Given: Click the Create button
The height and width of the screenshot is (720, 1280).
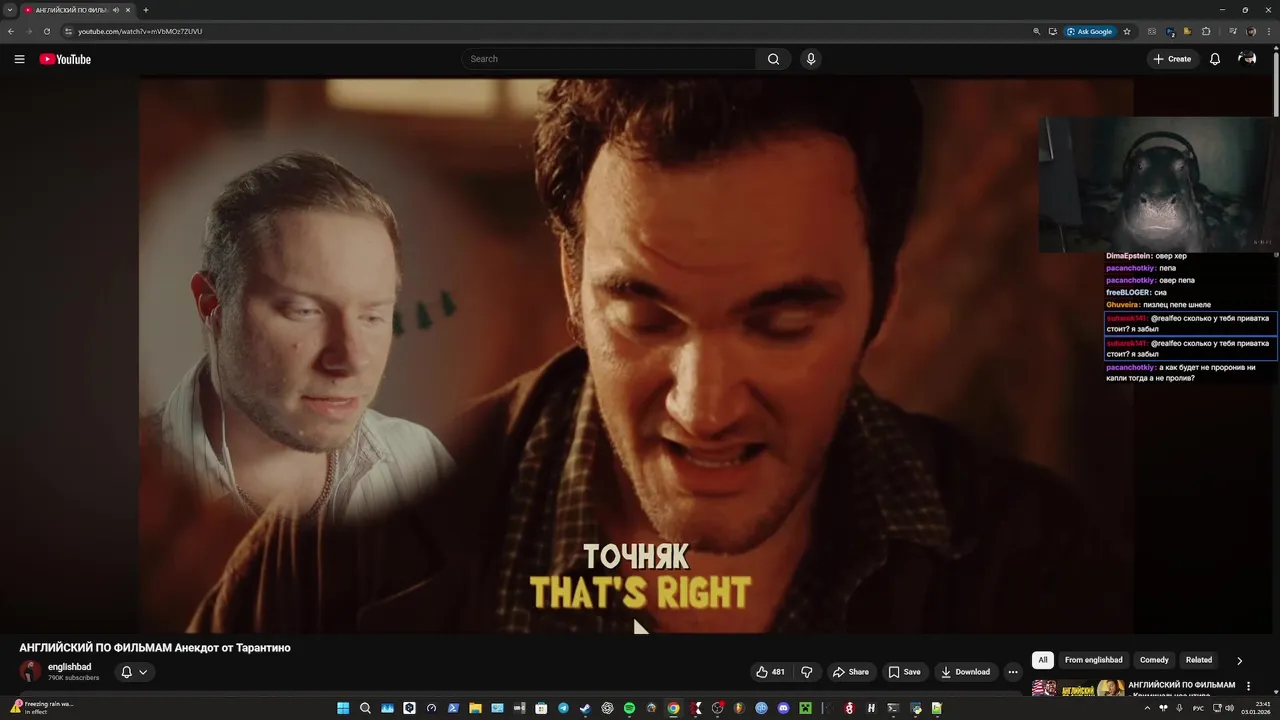Looking at the screenshot, I should pos(1172,59).
